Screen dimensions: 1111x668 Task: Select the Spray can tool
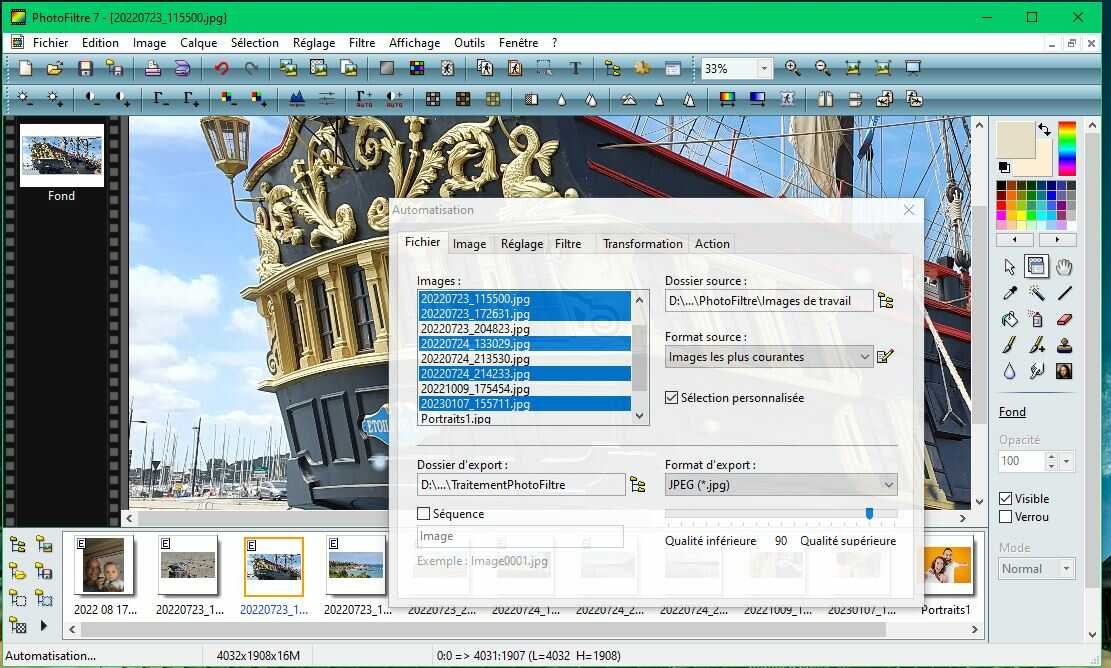click(x=1037, y=319)
